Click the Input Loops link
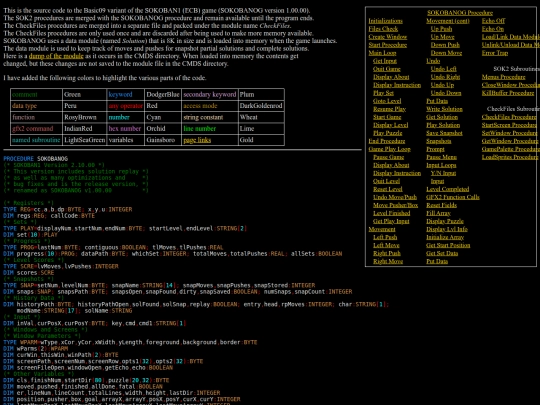 (441, 165)
